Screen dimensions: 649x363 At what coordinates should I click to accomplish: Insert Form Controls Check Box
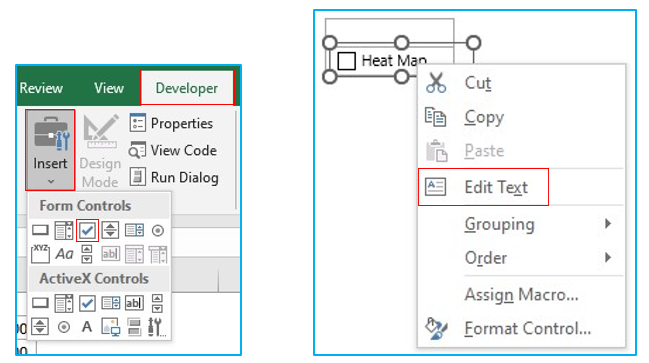(x=87, y=230)
